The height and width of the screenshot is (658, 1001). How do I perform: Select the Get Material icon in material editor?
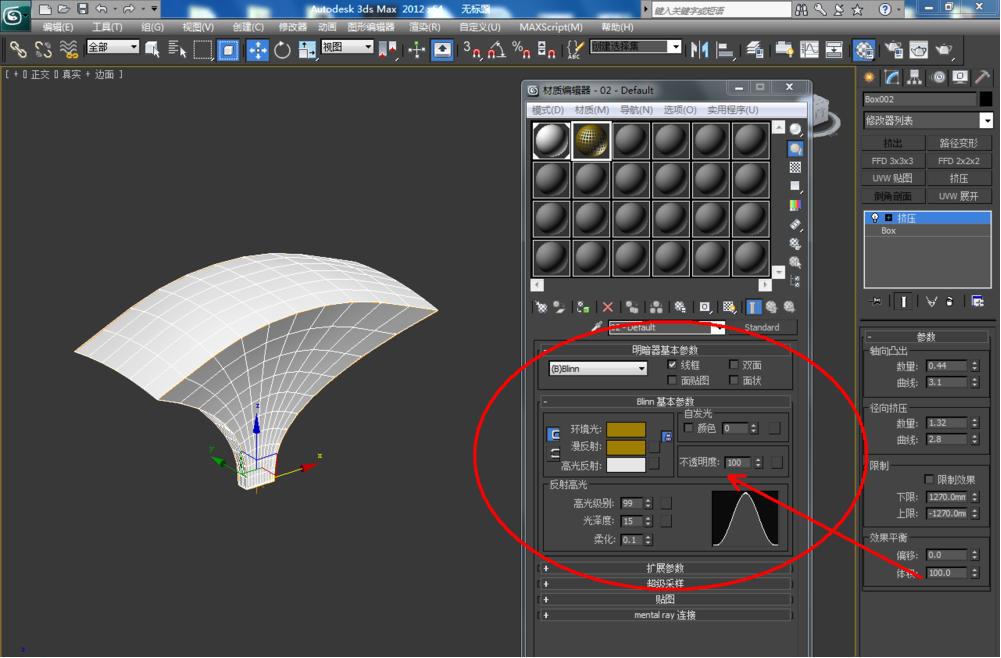point(541,307)
